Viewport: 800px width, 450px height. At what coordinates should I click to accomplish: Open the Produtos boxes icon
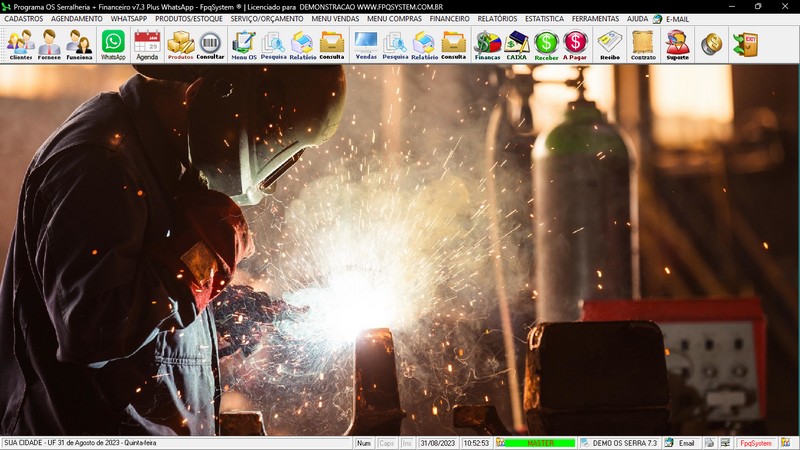180,44
